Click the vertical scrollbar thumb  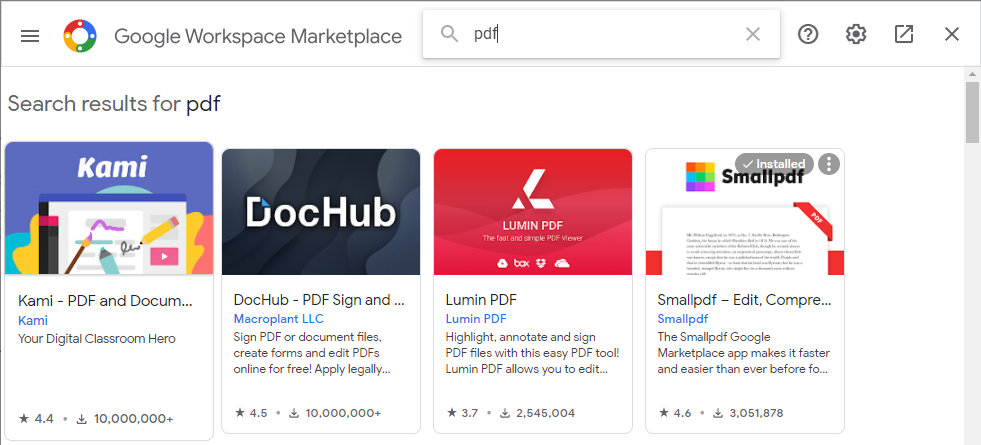(x=972, y=113)
